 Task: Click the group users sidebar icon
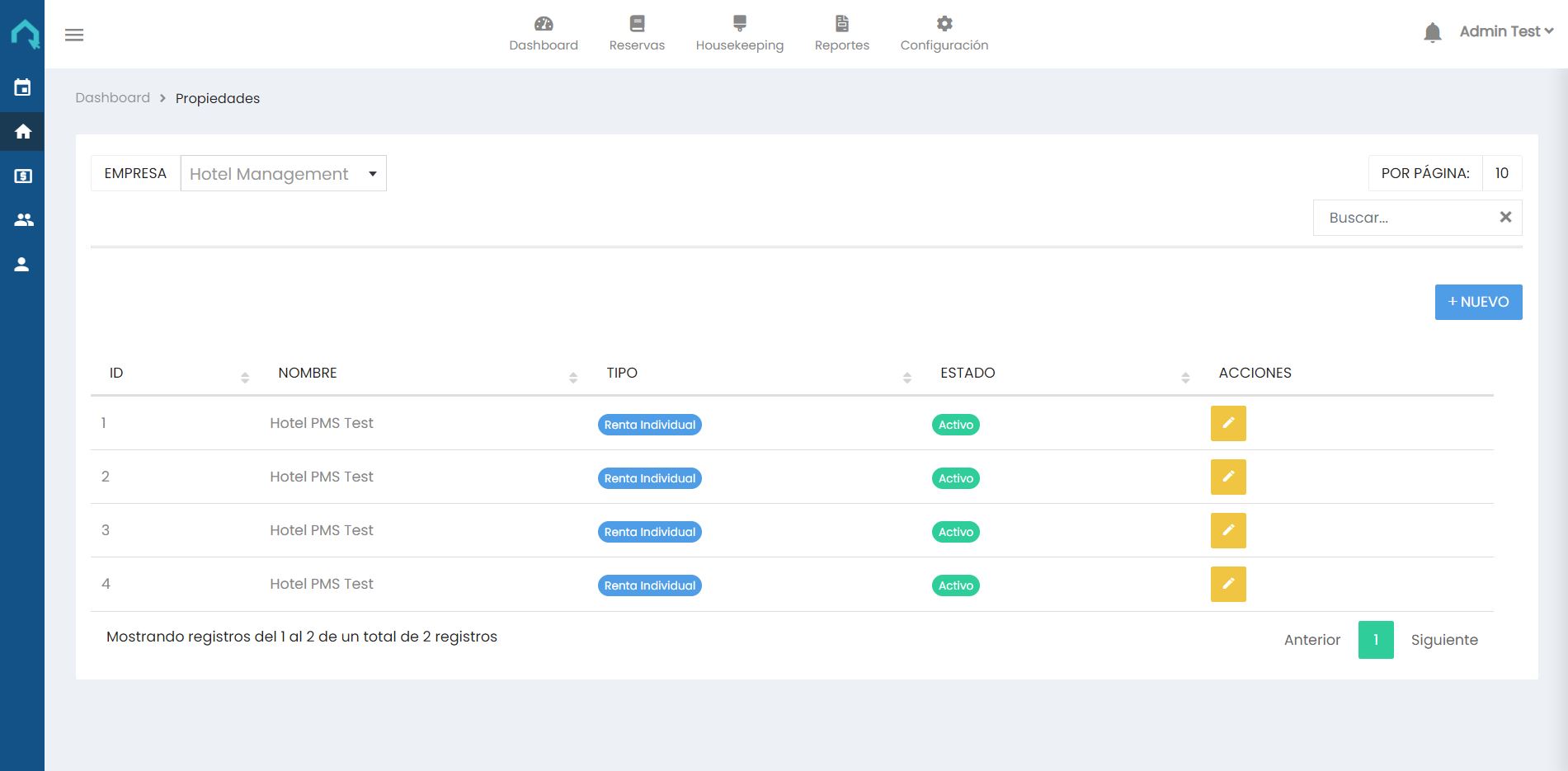click(22, 220)
